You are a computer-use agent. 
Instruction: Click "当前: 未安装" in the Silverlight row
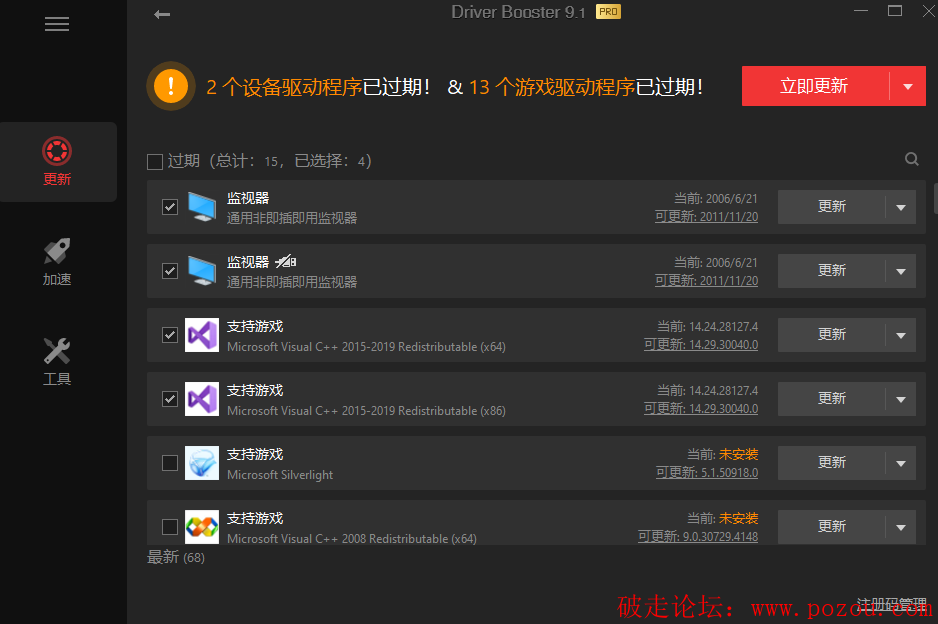pyautogui.click(x=723, y=455)
